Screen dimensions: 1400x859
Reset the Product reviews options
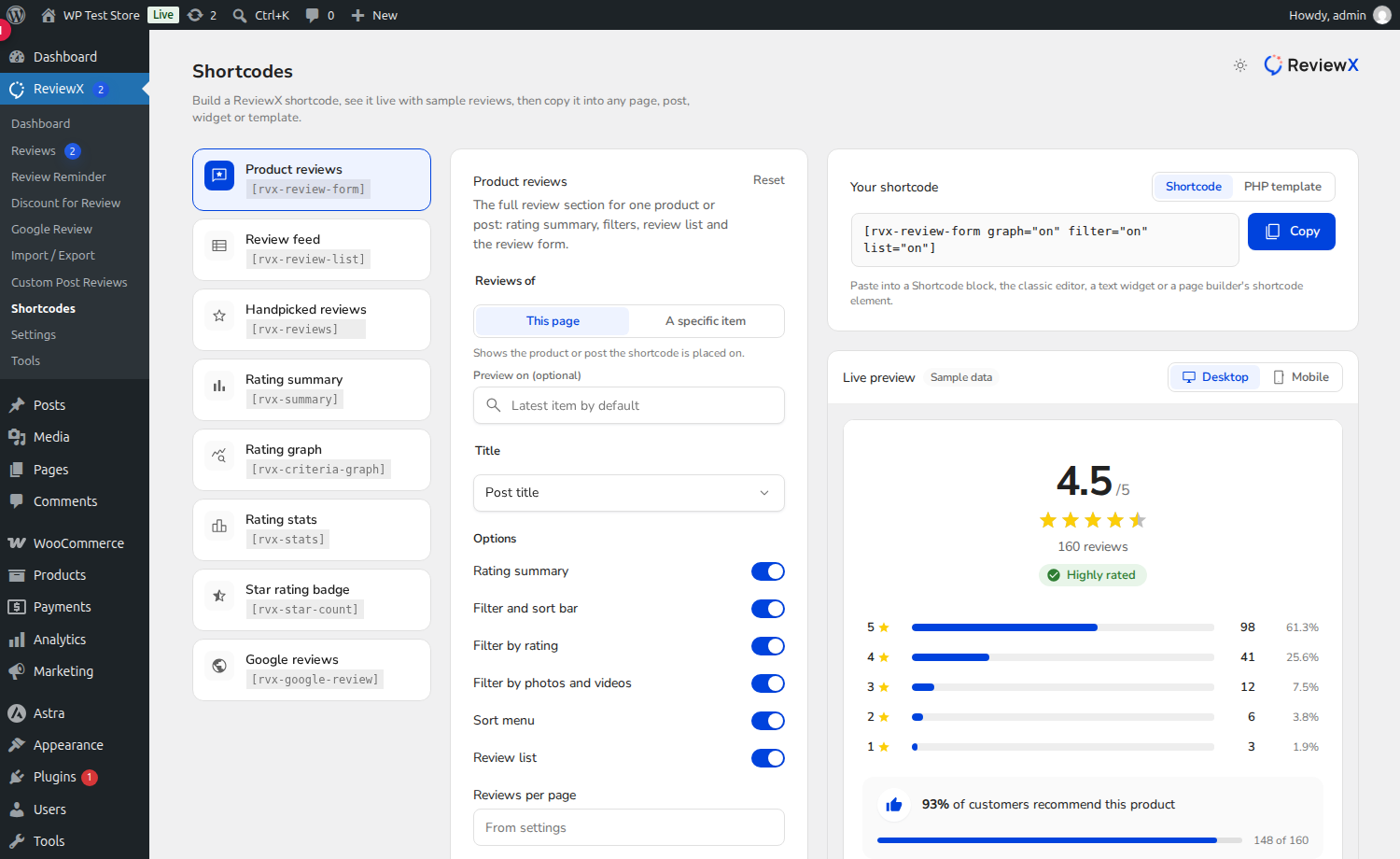(769, 180)
